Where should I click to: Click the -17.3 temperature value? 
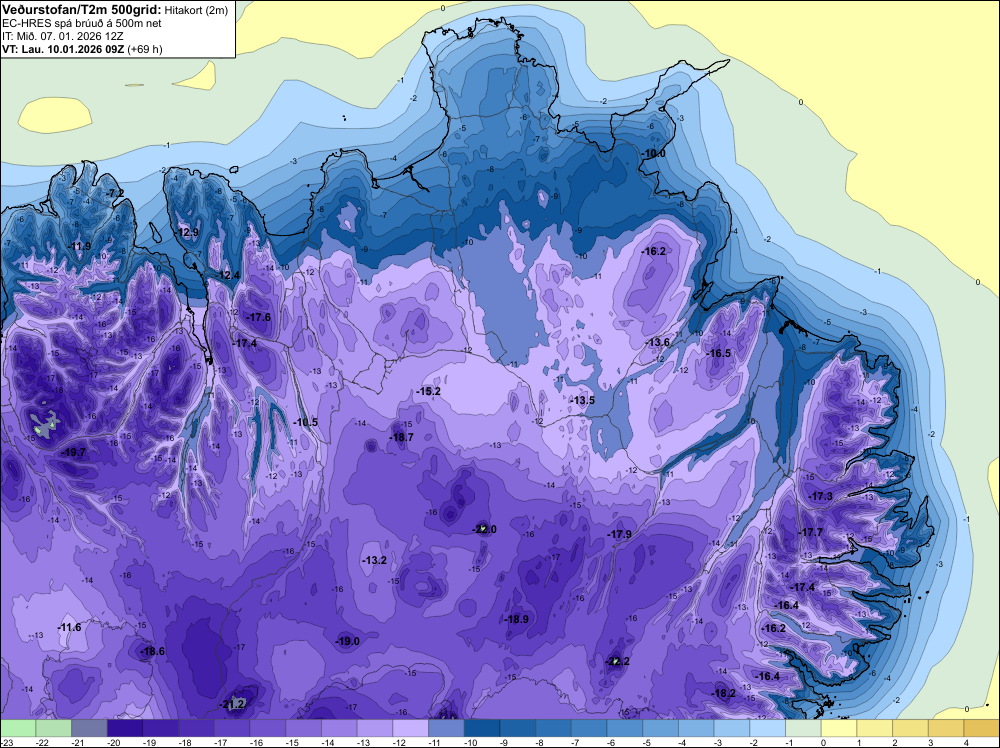coord(821,496)
